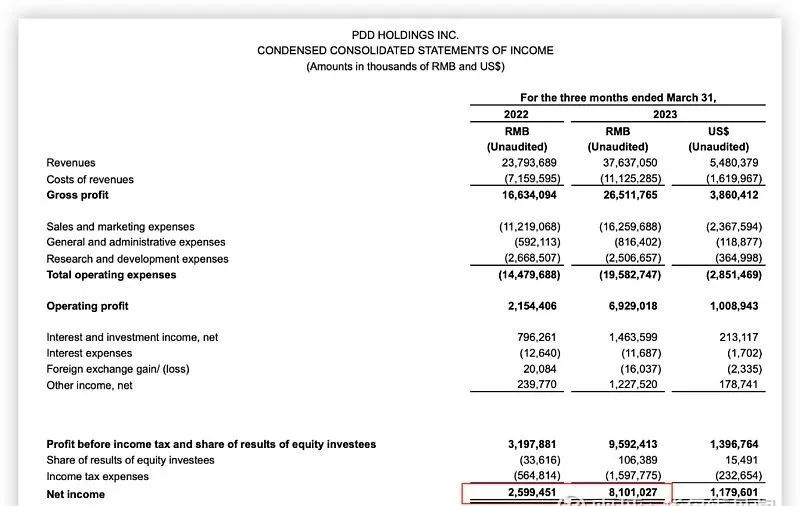This screenshot has width=800, height=506.
Task: Select operating profit value 2,154,406
Action: pyautogui.click(x=532, y=306)
